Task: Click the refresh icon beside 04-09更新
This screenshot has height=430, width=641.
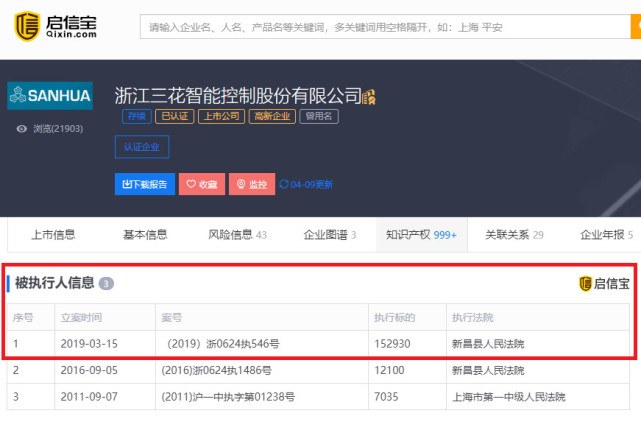Action: 284,184
